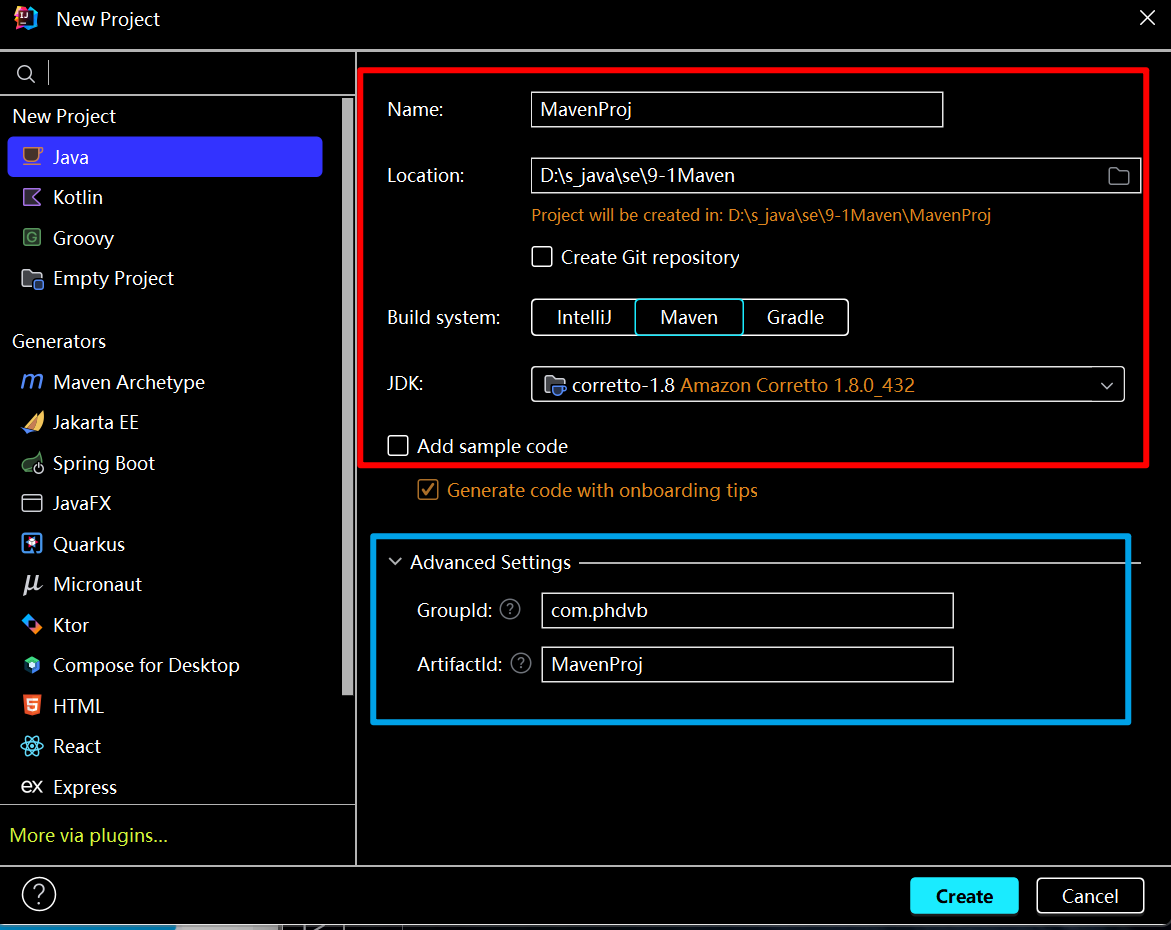Collapse the Advanced Settings section

pyautogui.click(x=395, y=562)
